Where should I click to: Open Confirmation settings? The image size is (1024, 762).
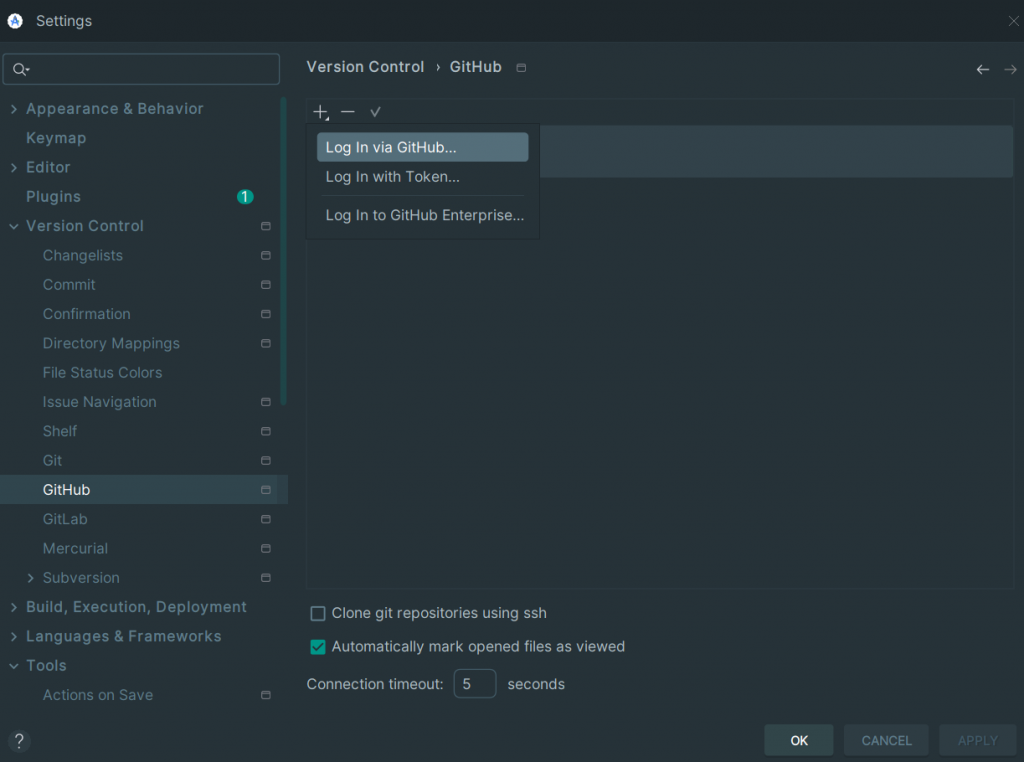87,314
